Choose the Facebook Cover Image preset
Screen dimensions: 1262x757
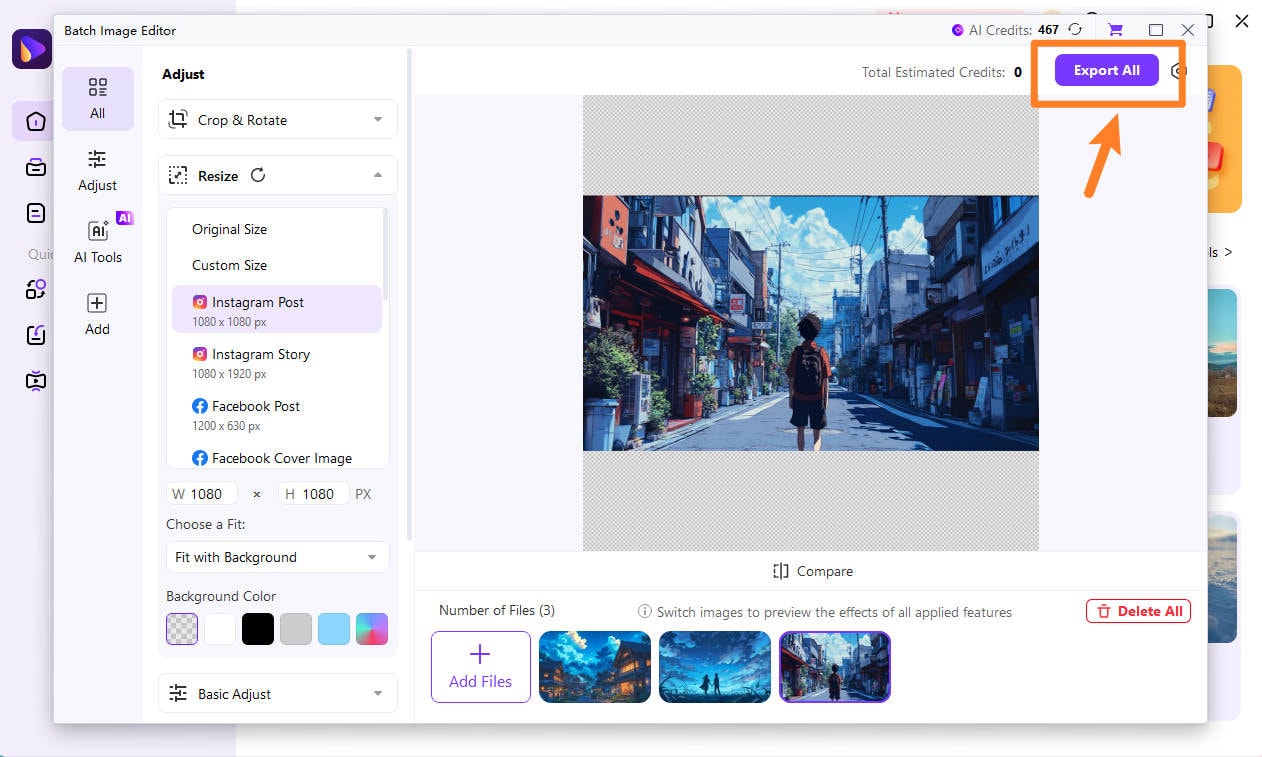click(x=277, y=458)
